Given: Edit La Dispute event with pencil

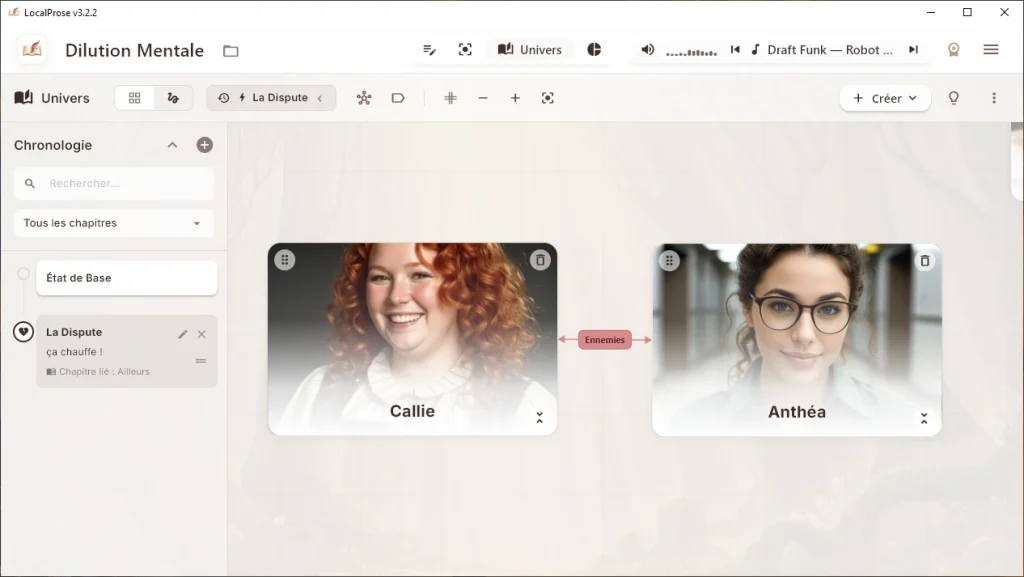Looking at the screenshot, I should (183, 334).
